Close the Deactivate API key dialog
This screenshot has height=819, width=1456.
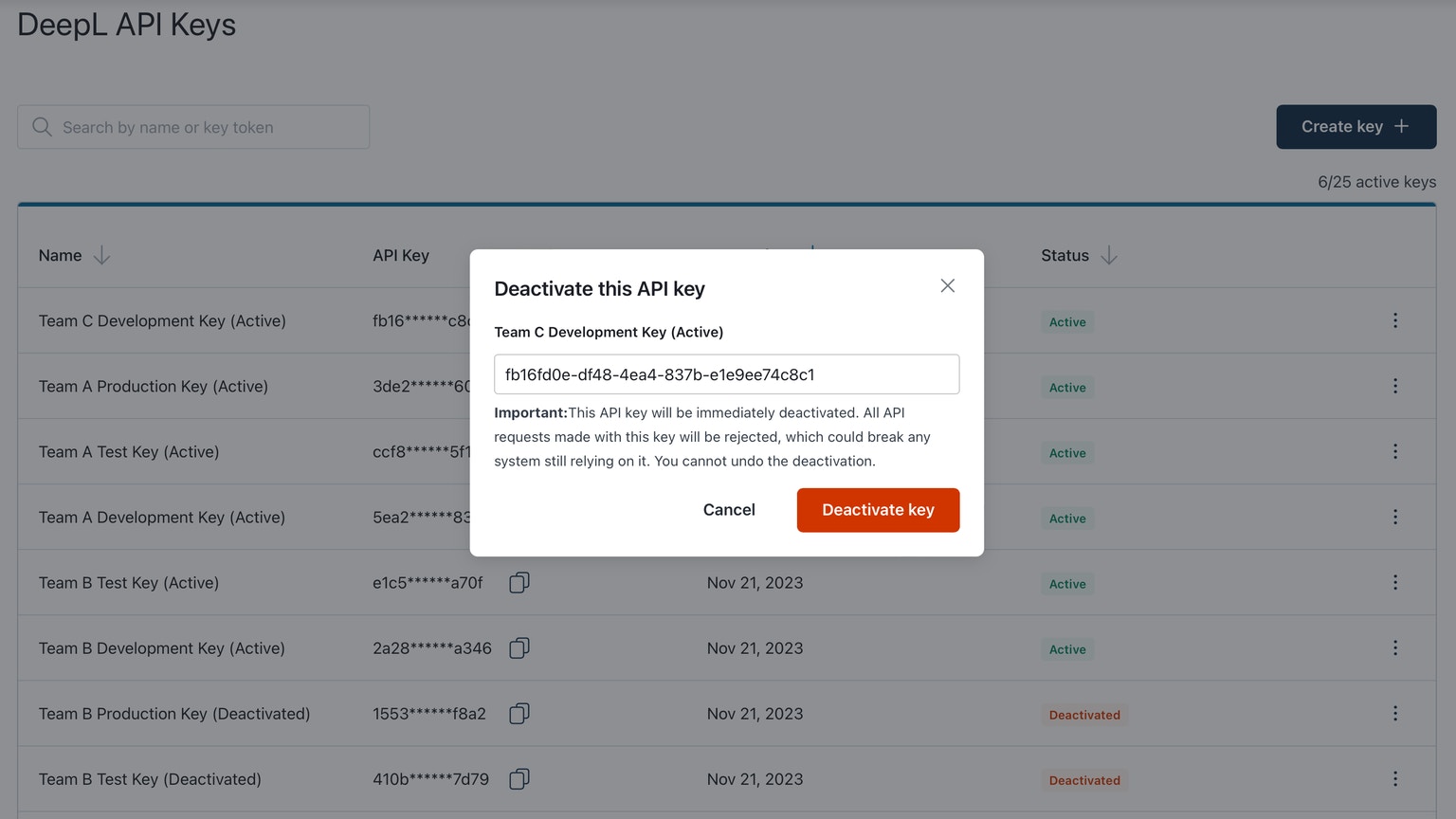point(947,285)
